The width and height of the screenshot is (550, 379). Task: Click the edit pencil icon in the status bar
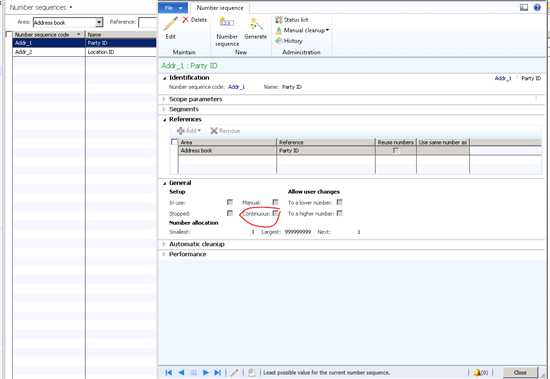[234, 372]
